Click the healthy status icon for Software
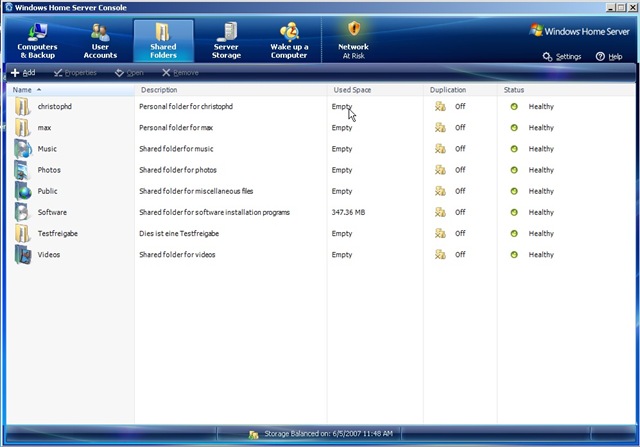 (514, 212)
